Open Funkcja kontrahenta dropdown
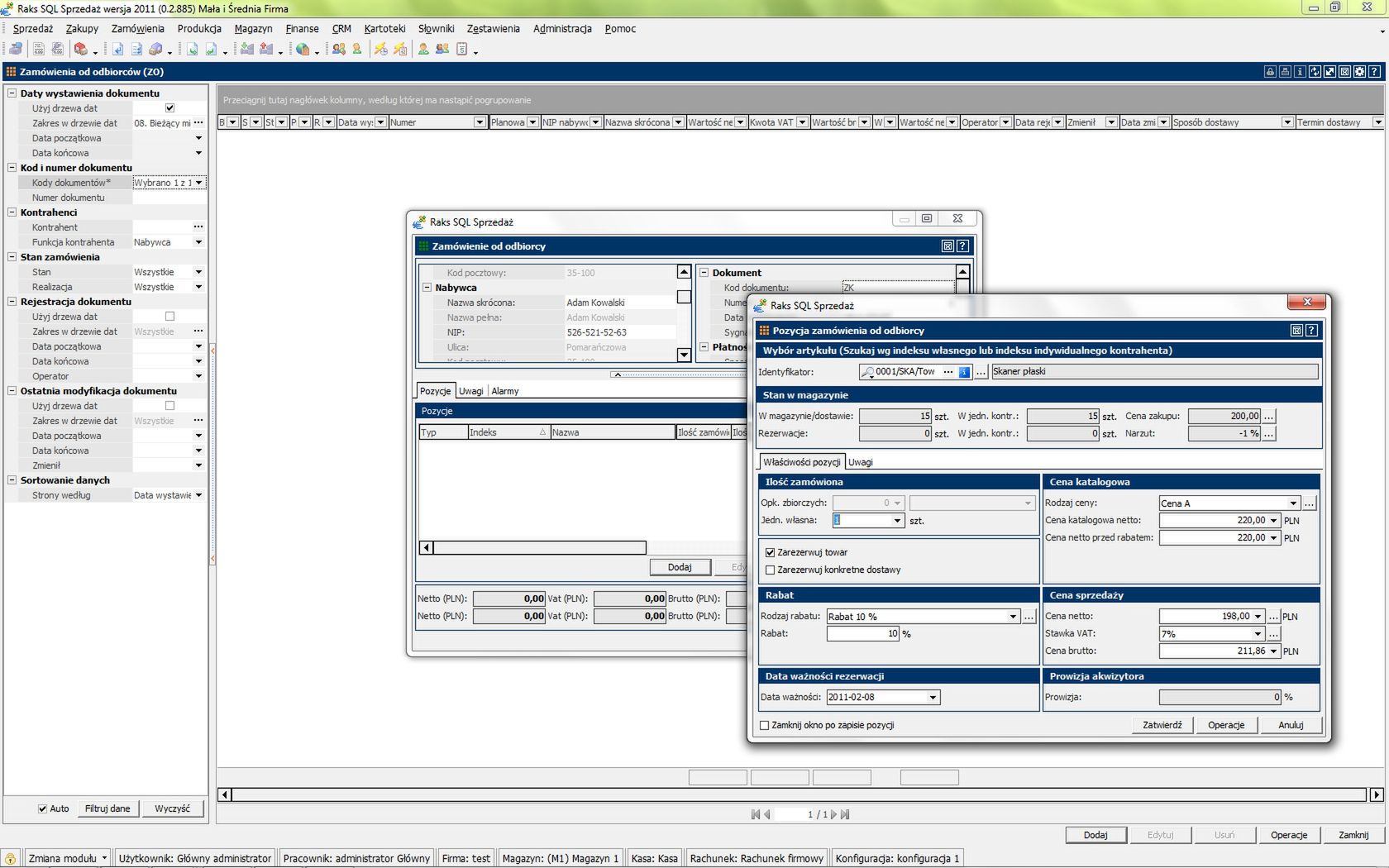The width and height of the screenshot is (1389, 868). [198, 242]
